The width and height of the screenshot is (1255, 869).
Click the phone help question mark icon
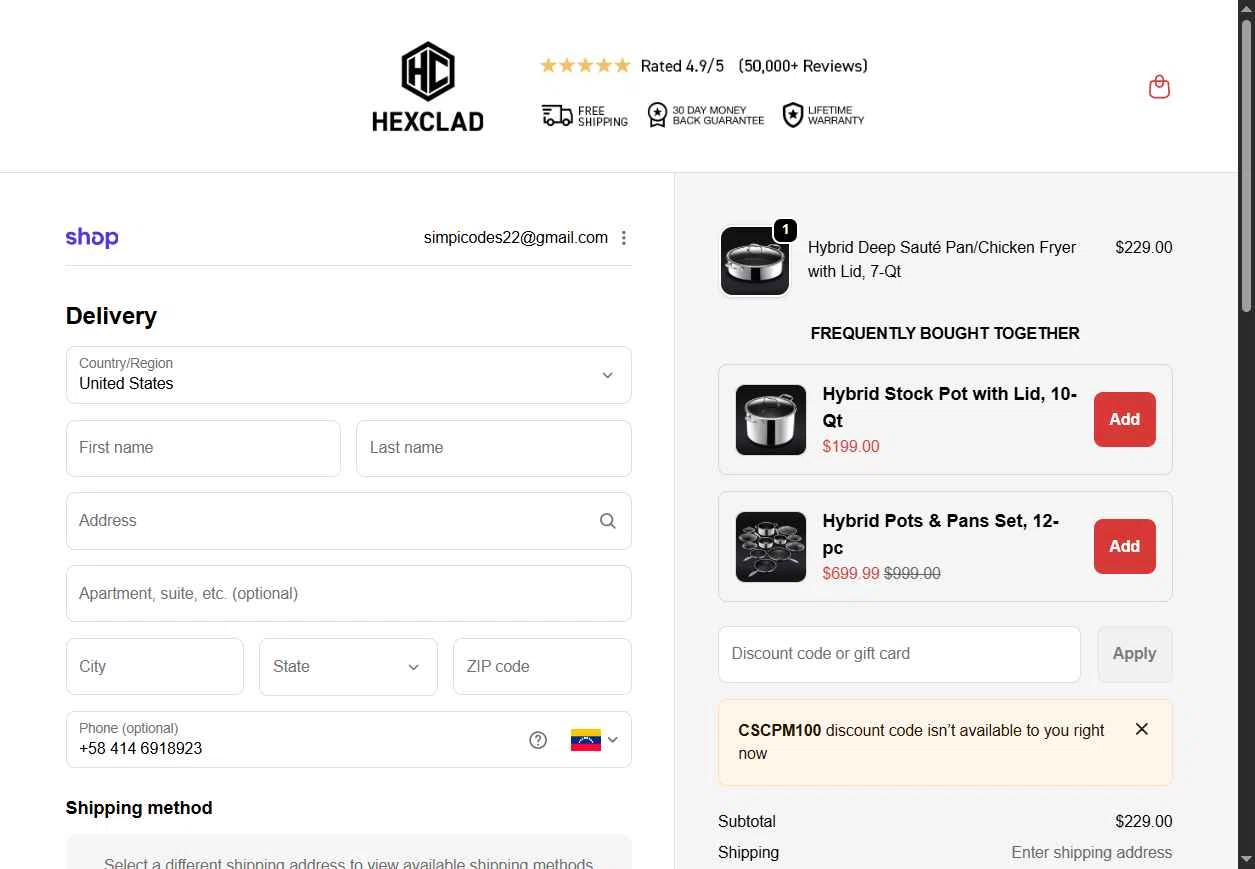[538, 740]
